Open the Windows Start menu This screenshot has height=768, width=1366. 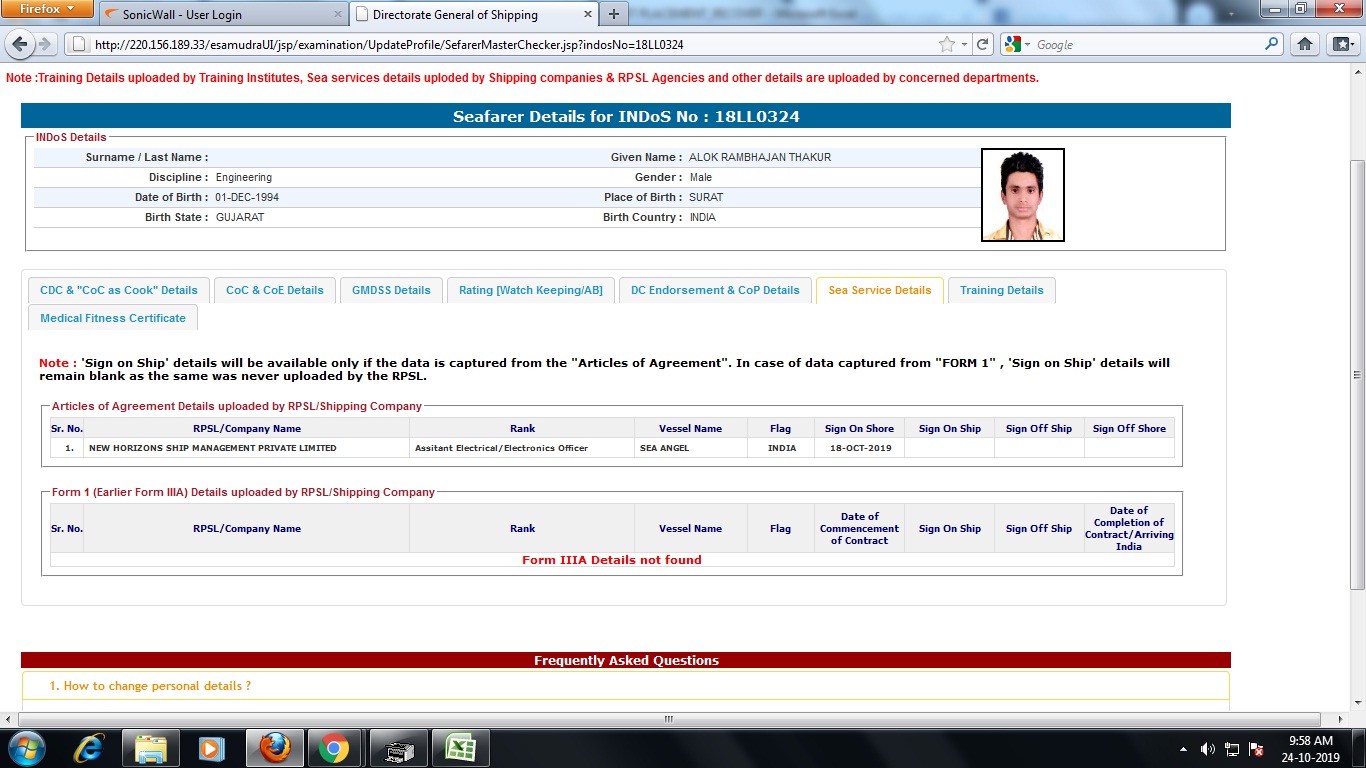[25, 748]
